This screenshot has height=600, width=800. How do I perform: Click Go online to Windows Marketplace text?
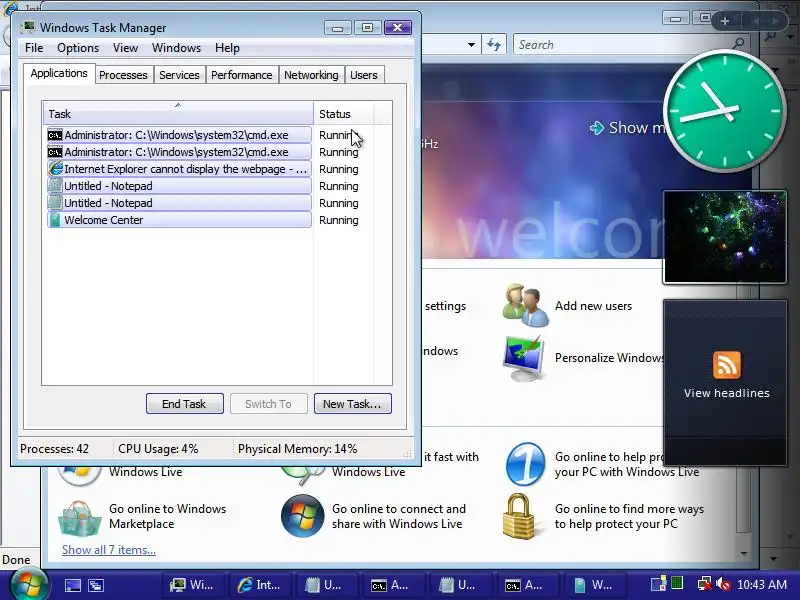coord(167,516)
